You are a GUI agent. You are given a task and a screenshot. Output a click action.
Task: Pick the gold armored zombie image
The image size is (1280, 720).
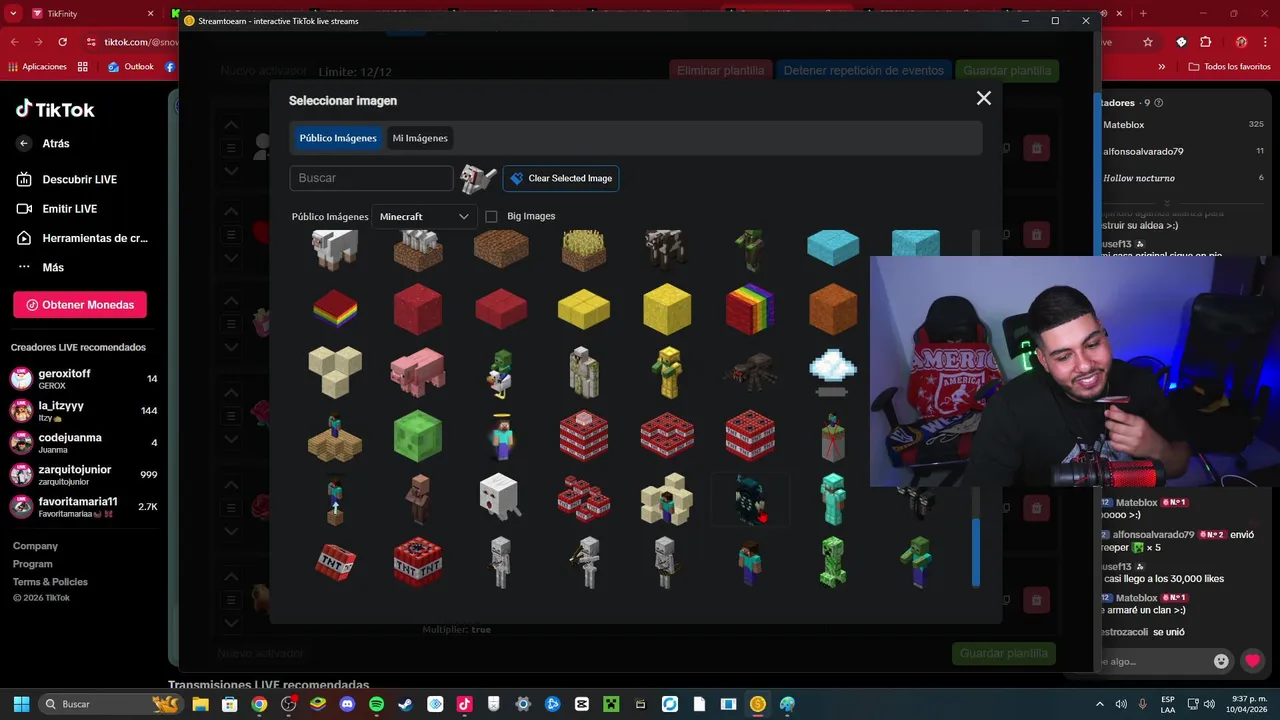coord(666,372)
